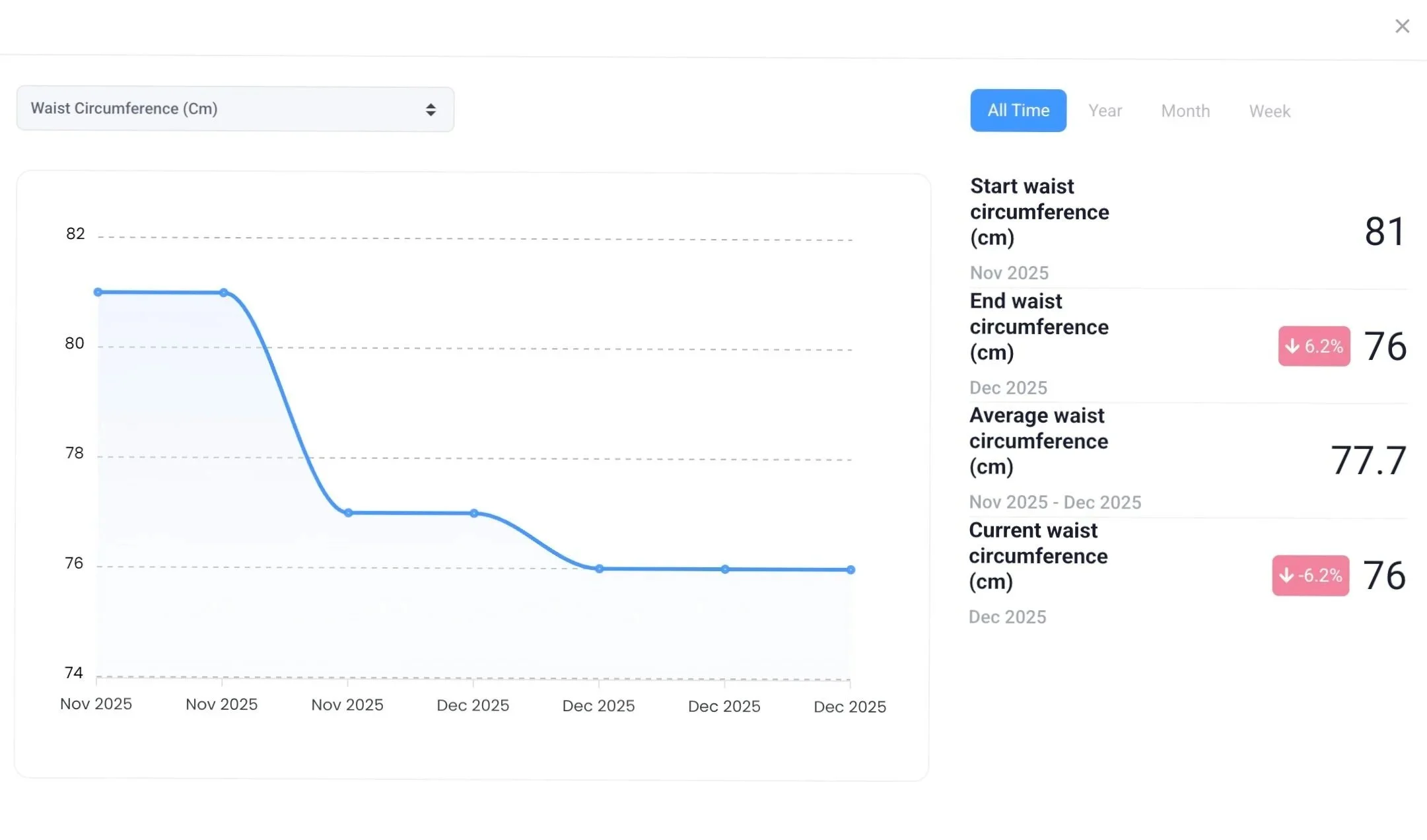Click the -6.2% badge beside Current waist
The height and width of the screenshot is (840, 1427).
click(1310, 575)
